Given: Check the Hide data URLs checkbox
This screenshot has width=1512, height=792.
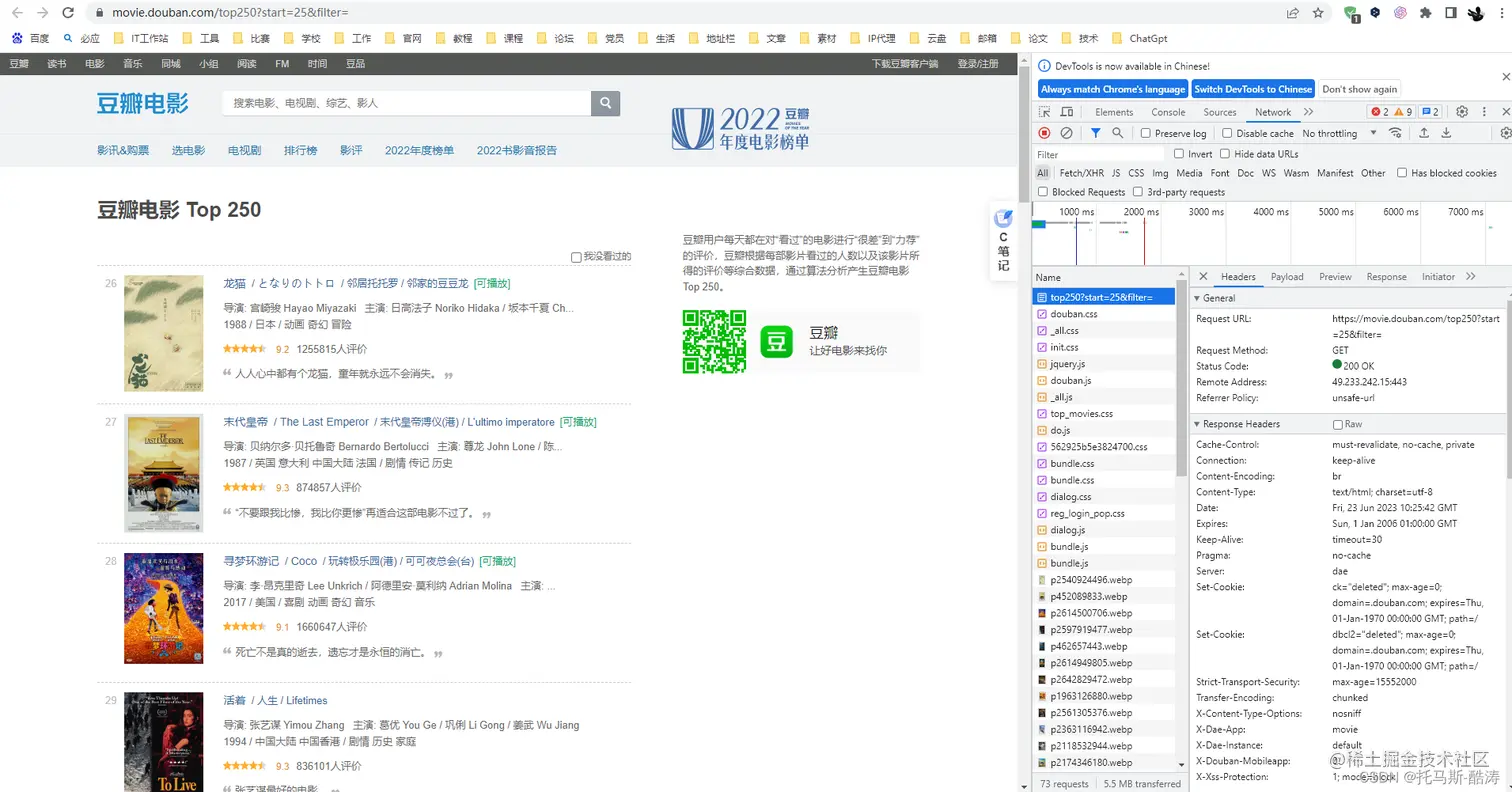Looking at the screenshot, I should tap(1225, 154).
